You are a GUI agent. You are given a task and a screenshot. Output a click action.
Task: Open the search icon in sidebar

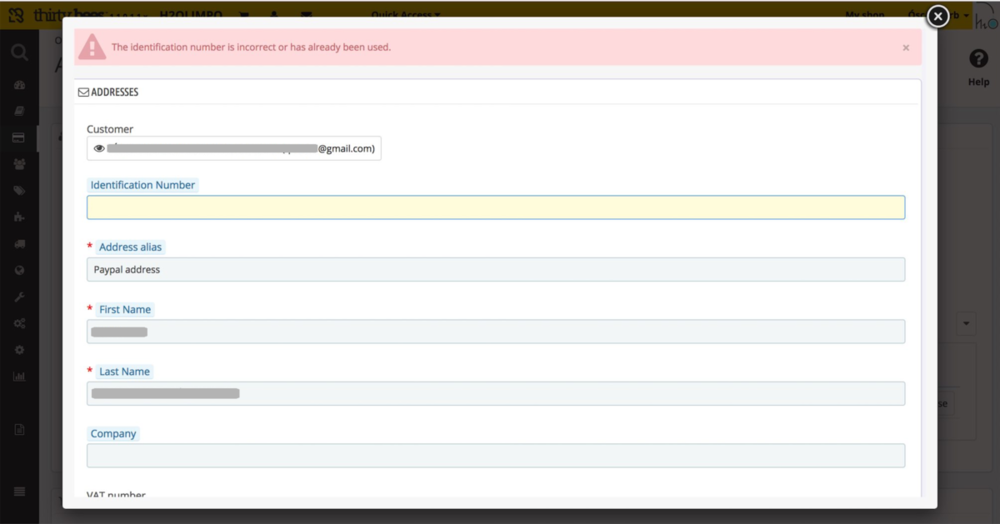[x=19, y=53]
